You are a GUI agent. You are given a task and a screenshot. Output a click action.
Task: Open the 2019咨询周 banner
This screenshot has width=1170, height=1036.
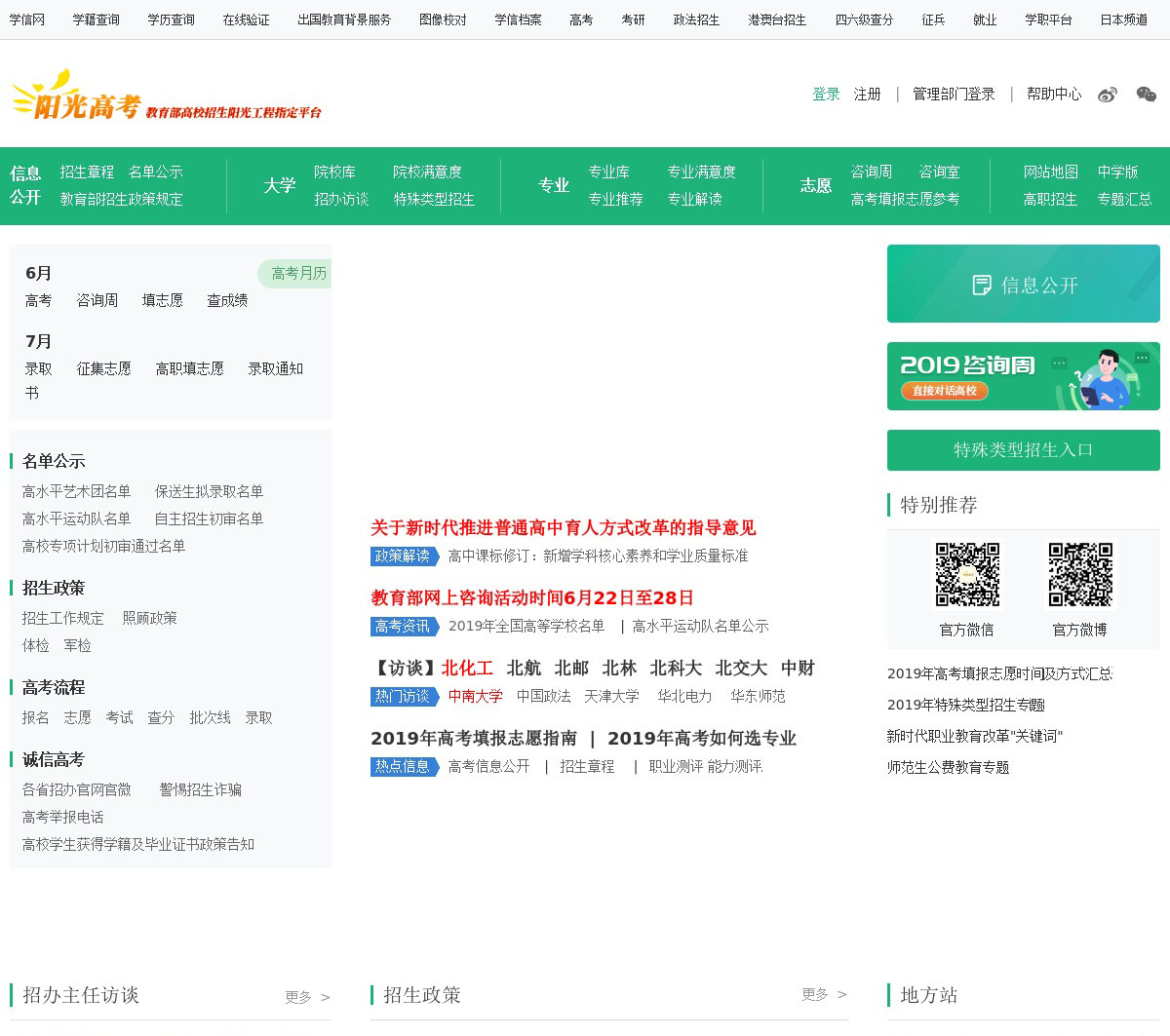pos(1024,376)
